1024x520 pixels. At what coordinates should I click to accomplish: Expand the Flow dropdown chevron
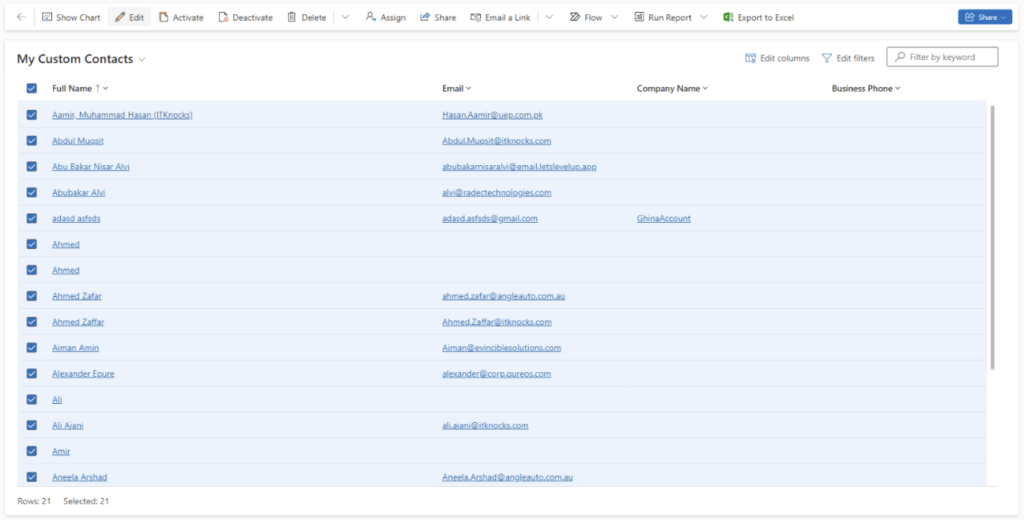[x=614, y=17]
